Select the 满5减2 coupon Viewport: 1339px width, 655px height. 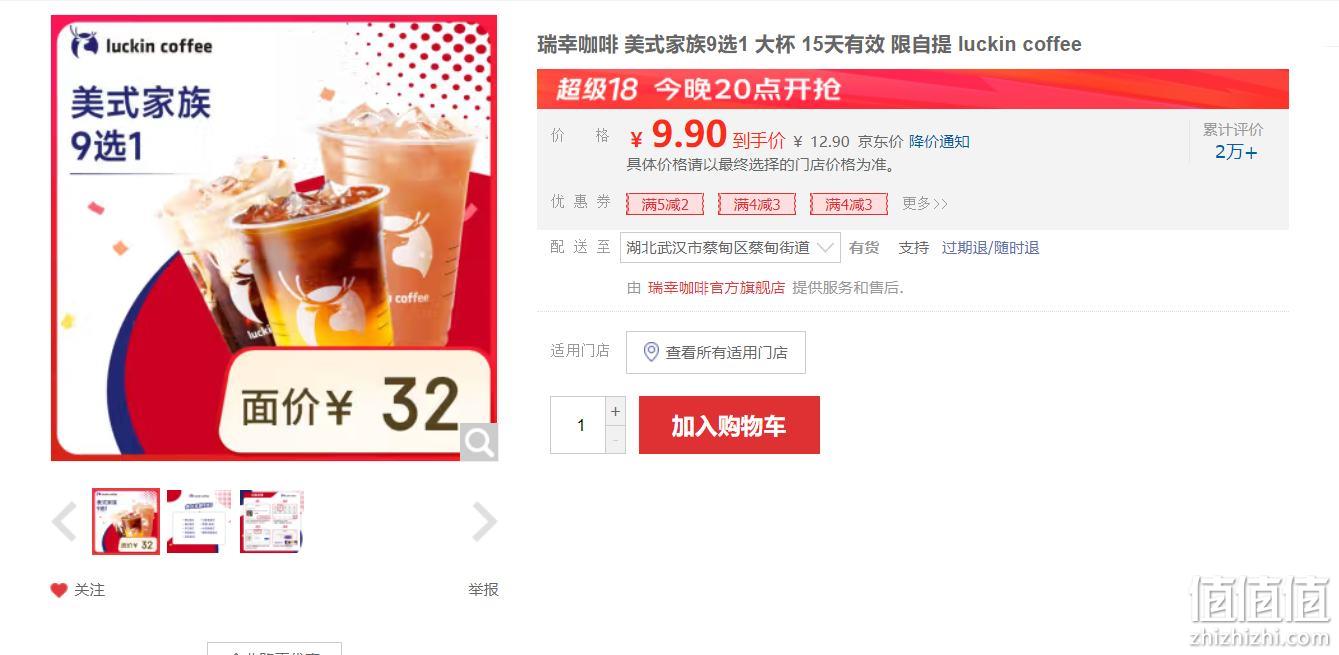[x=665, y=204]
